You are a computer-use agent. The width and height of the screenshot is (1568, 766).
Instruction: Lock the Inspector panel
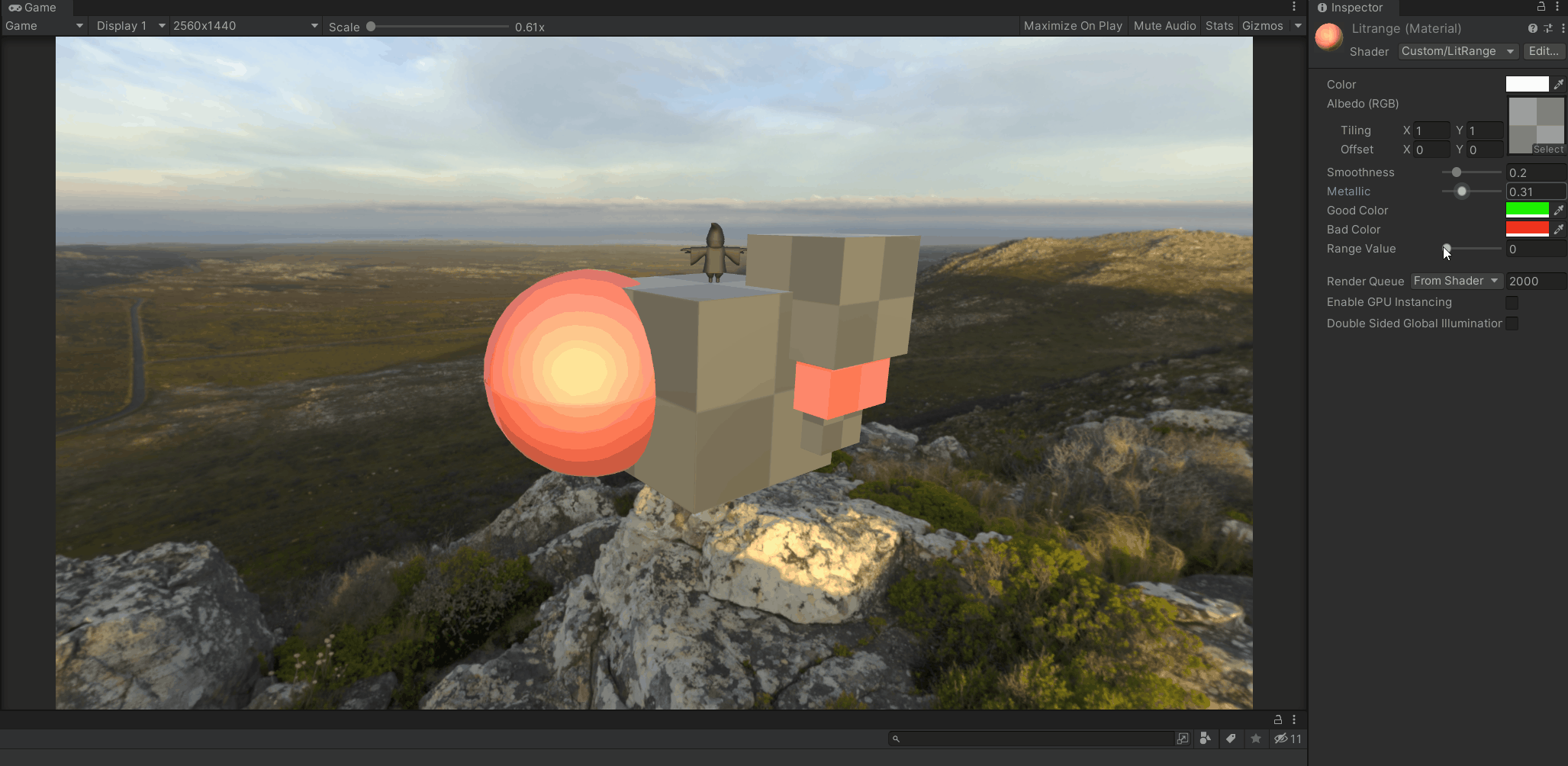1541,7
